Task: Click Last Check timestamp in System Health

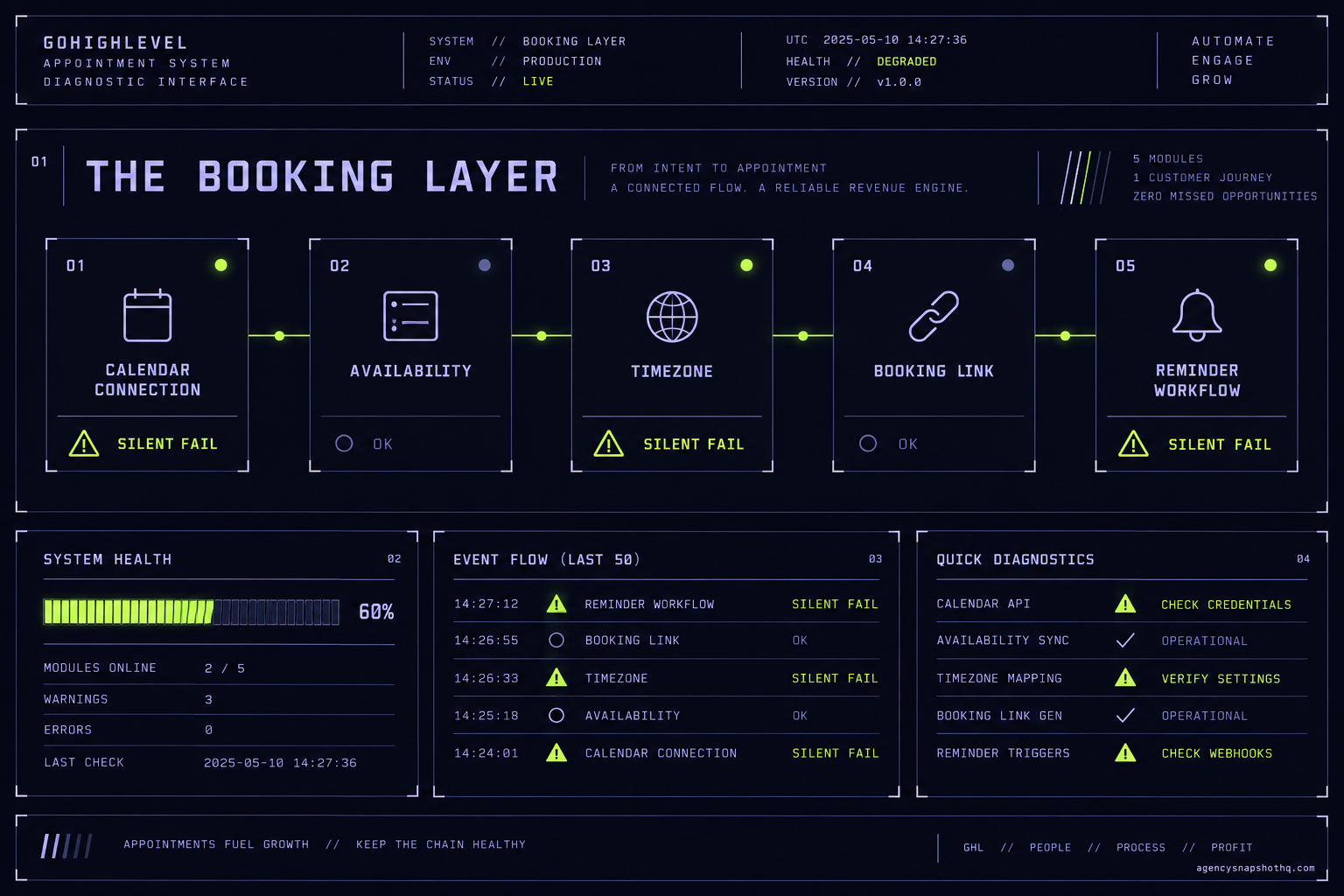Action: pyautogui.click(x=280, y=763)
